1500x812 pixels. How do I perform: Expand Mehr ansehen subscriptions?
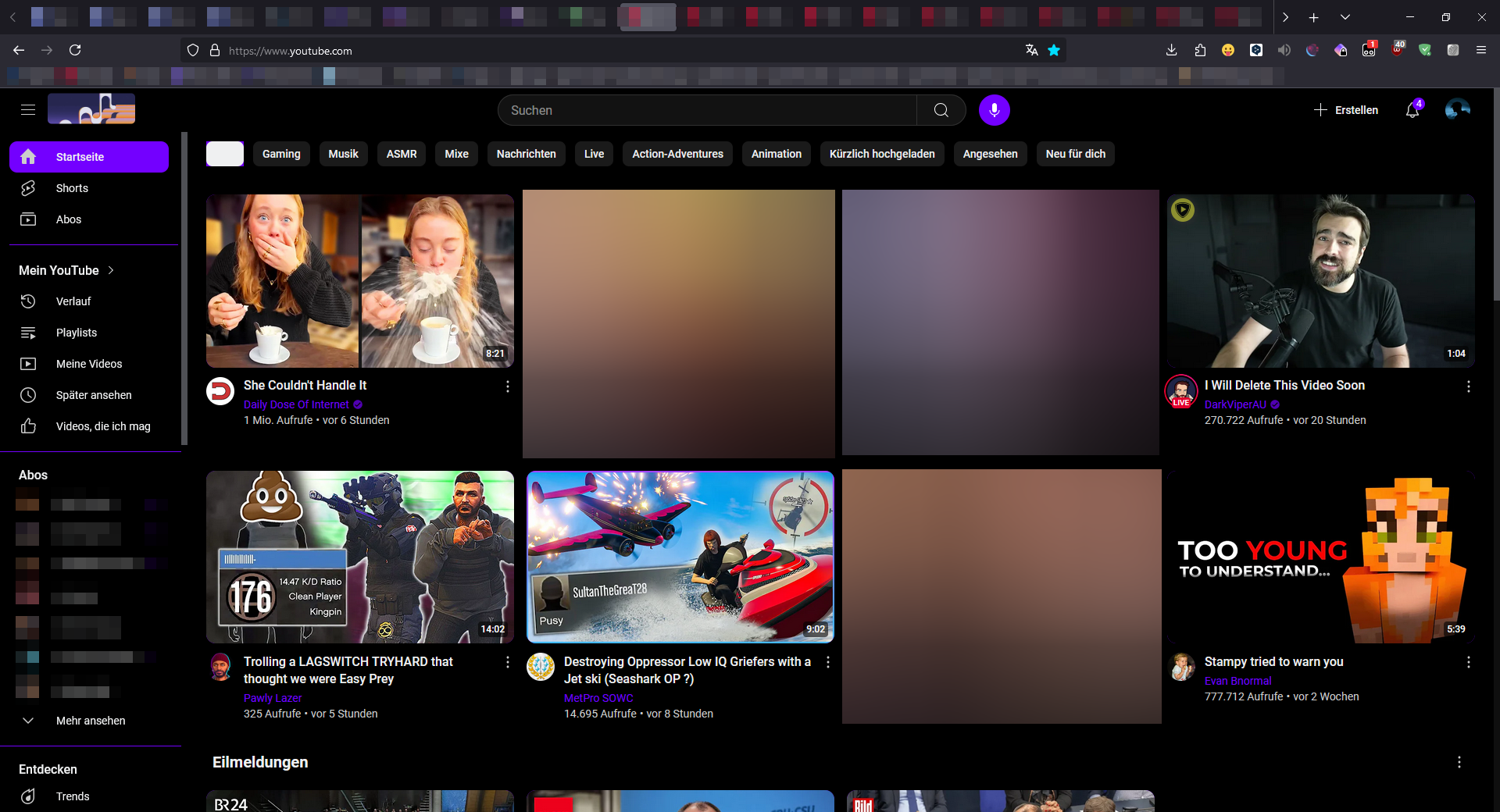tap(89, 721)
